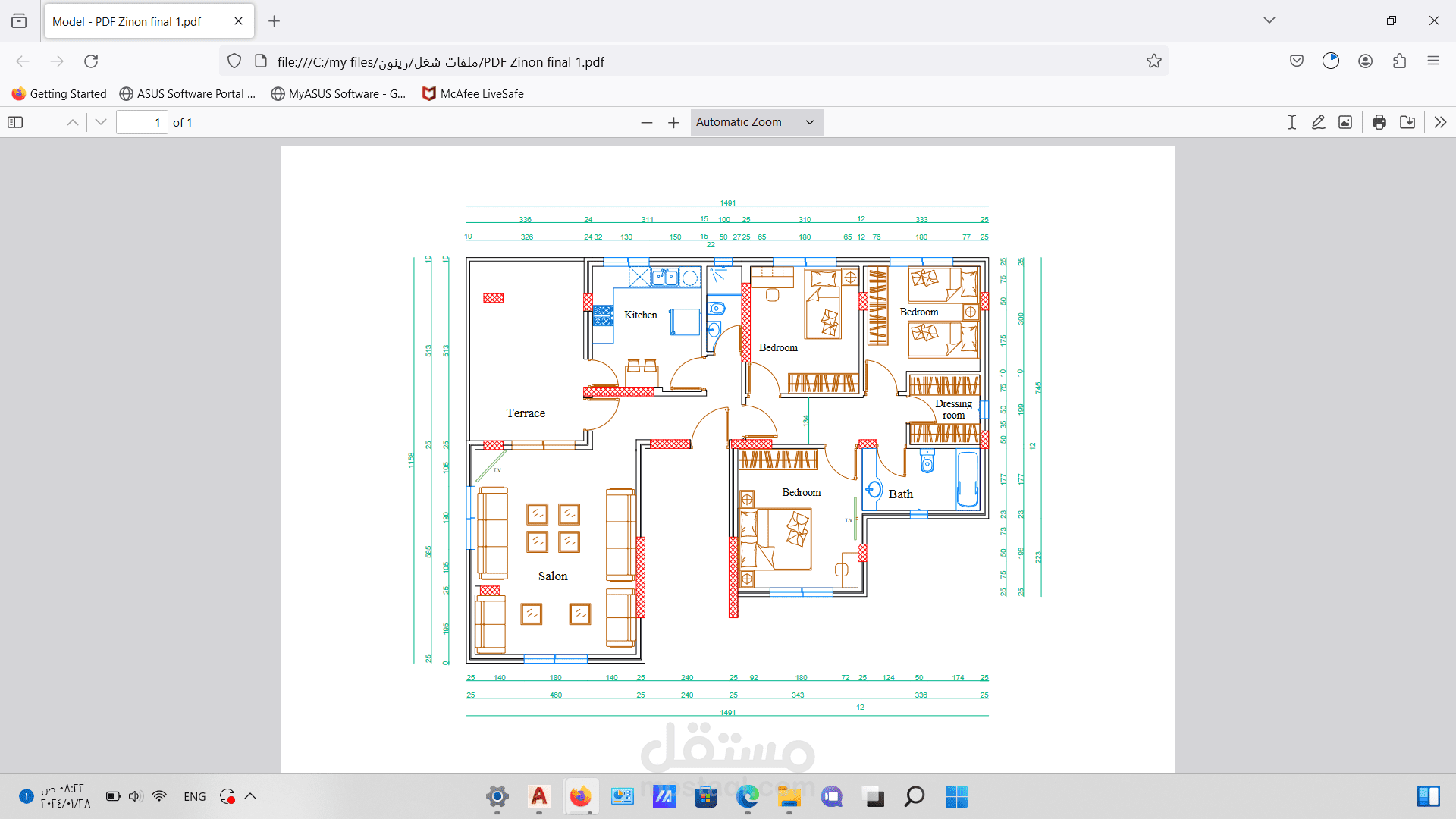1456x819 pixels.
Task: Activate the Draw annotation tool
Action: click(x=1319, y=122)
